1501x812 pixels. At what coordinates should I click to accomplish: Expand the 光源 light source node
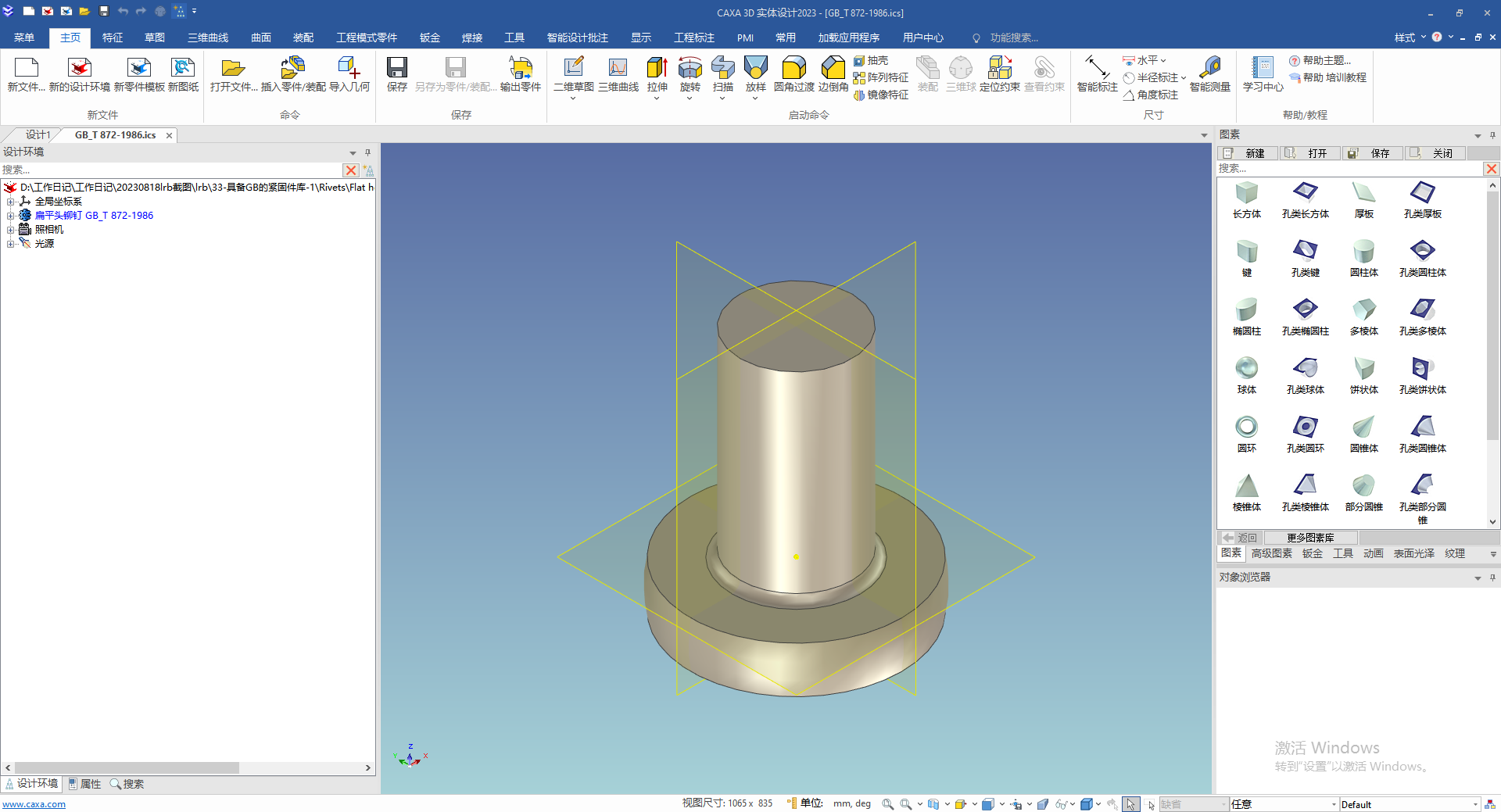[x=11, y=244]
